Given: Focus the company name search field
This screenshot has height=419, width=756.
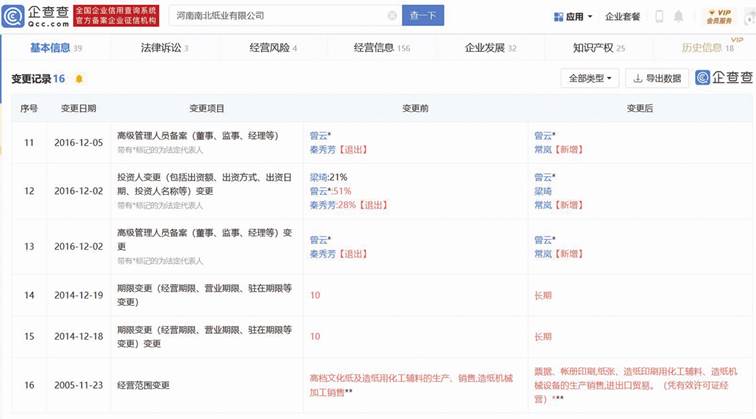Looking at the screenshot, I should [x=280, y=16].
